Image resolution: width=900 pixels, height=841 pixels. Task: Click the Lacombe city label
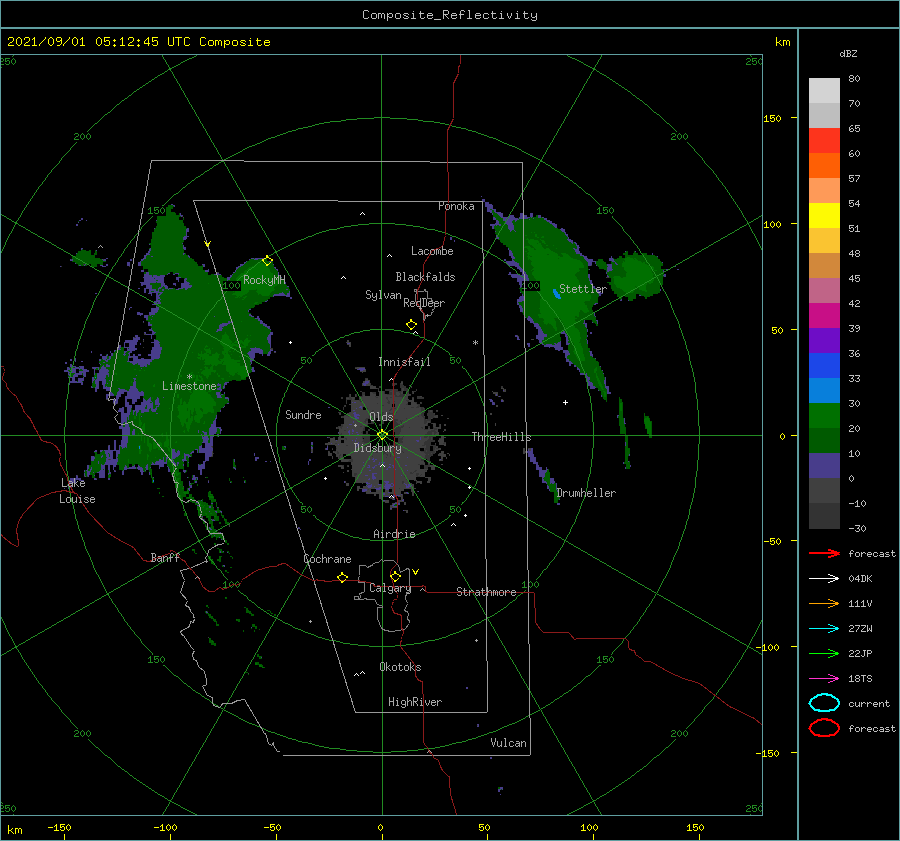[x=432, y=251]
